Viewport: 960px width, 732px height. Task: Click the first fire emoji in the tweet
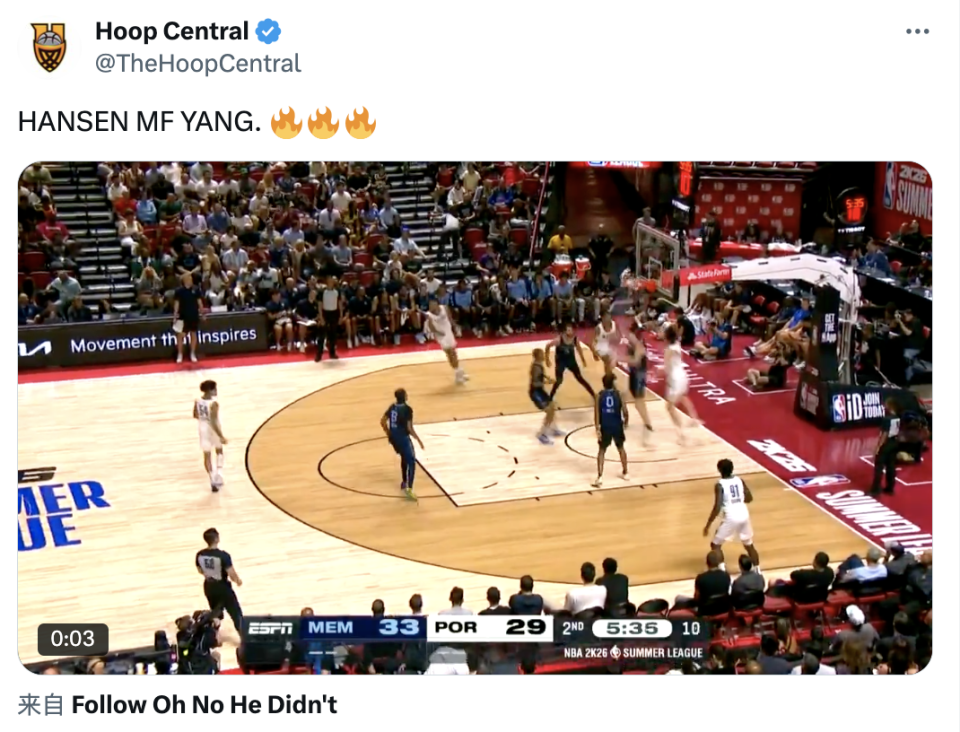(x=287, y=122)
